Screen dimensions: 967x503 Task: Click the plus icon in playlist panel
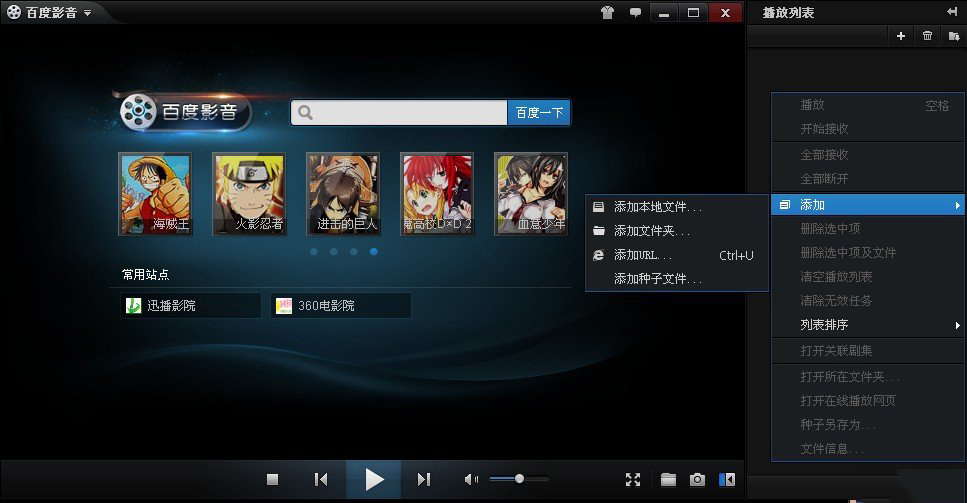pyautogui.click(x=900, y=36)
